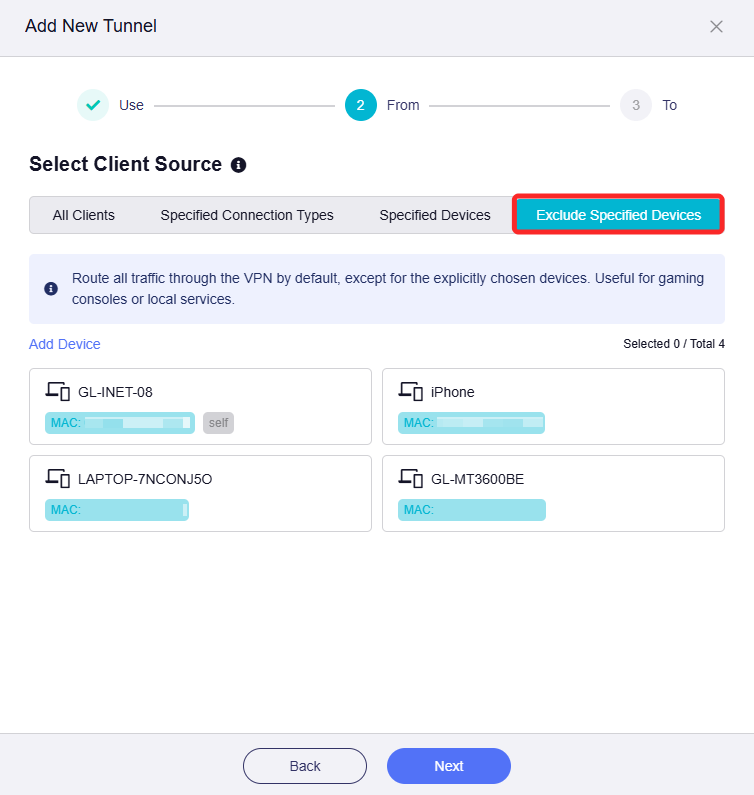
Task: Click the Selected 0 / Total 4 counter
Action: pyautogui.click(x=674, y=344)
